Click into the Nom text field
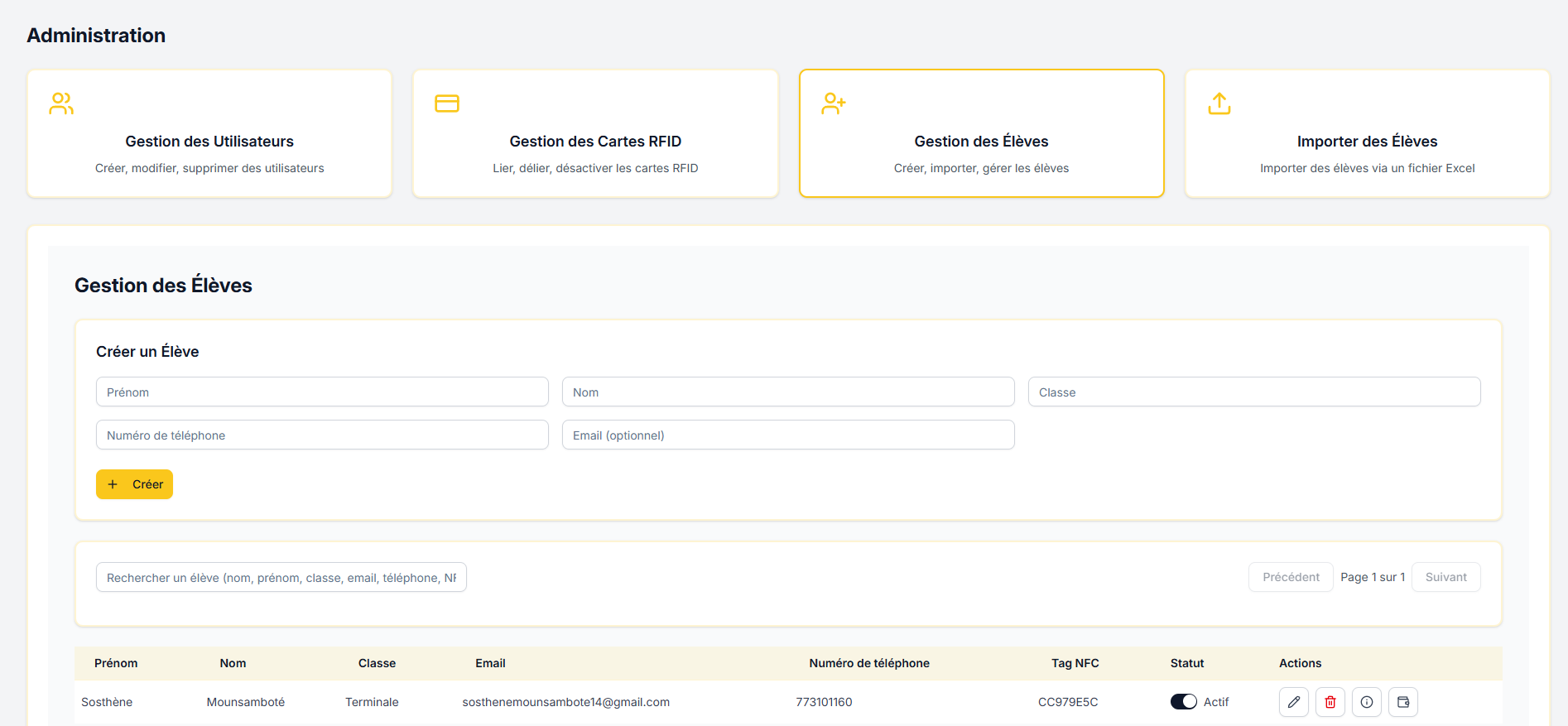Screen dimensions: 1568x726 787,392
